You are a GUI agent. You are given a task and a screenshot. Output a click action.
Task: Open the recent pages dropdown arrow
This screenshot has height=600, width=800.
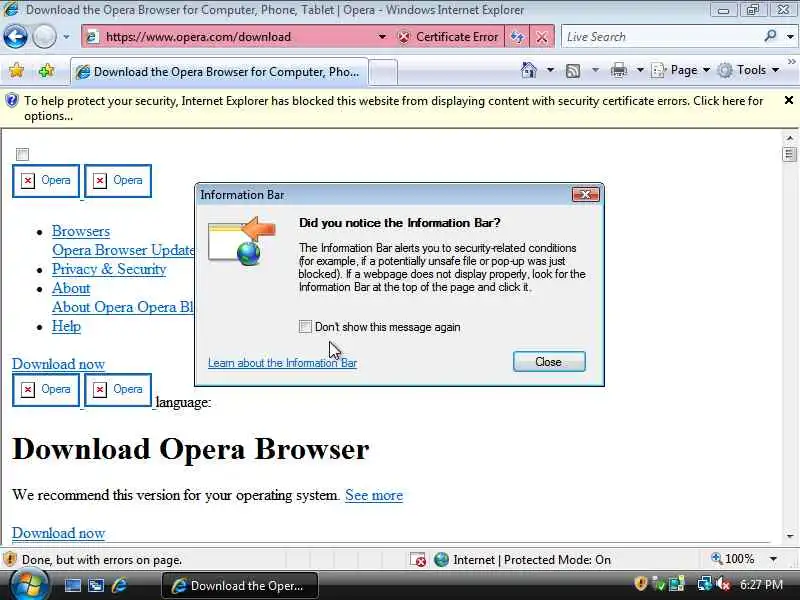click(x=66, y=37)
